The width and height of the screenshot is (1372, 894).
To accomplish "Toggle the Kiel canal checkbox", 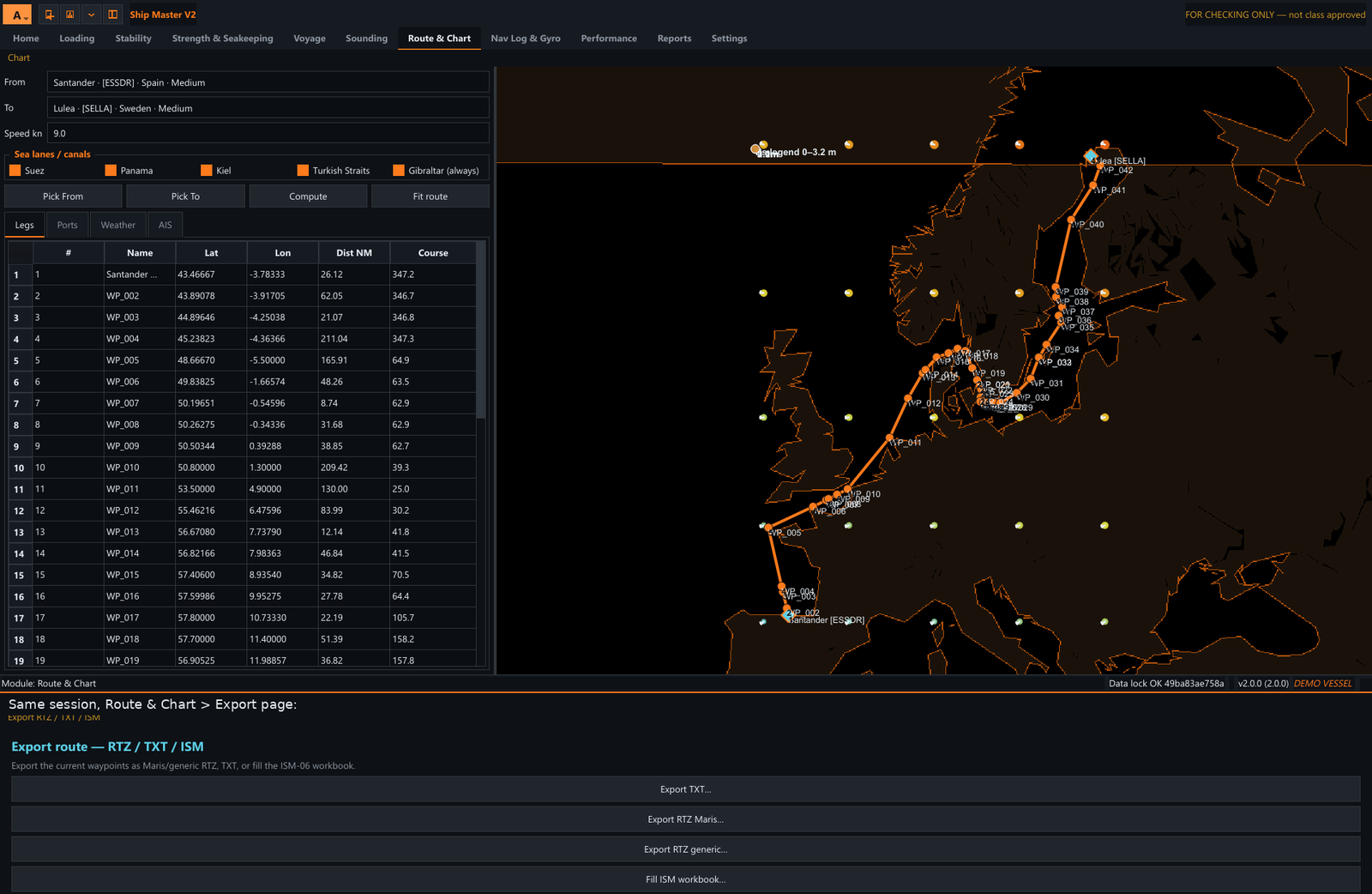I will click(x=207, y=170).
